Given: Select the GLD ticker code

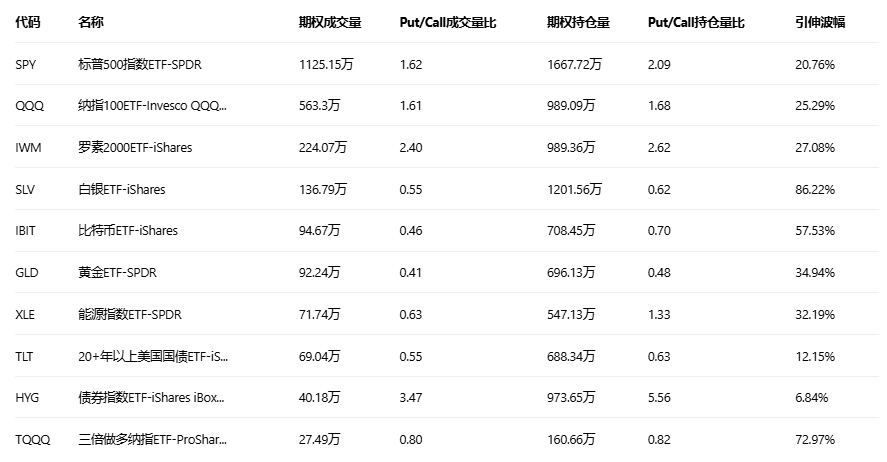Looking at the screenshot, I should click(27, 273).
